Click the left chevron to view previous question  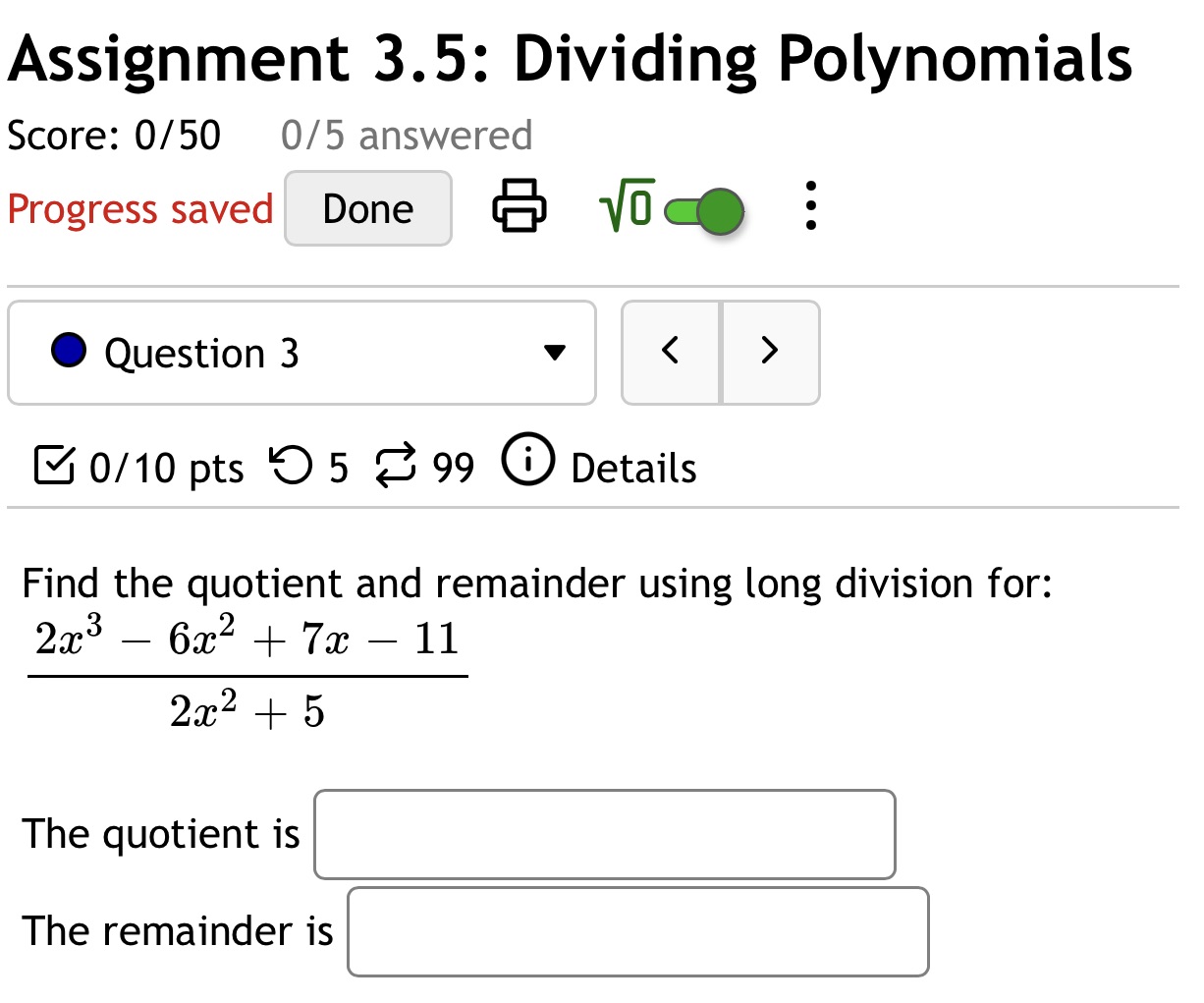coord(671,351)
